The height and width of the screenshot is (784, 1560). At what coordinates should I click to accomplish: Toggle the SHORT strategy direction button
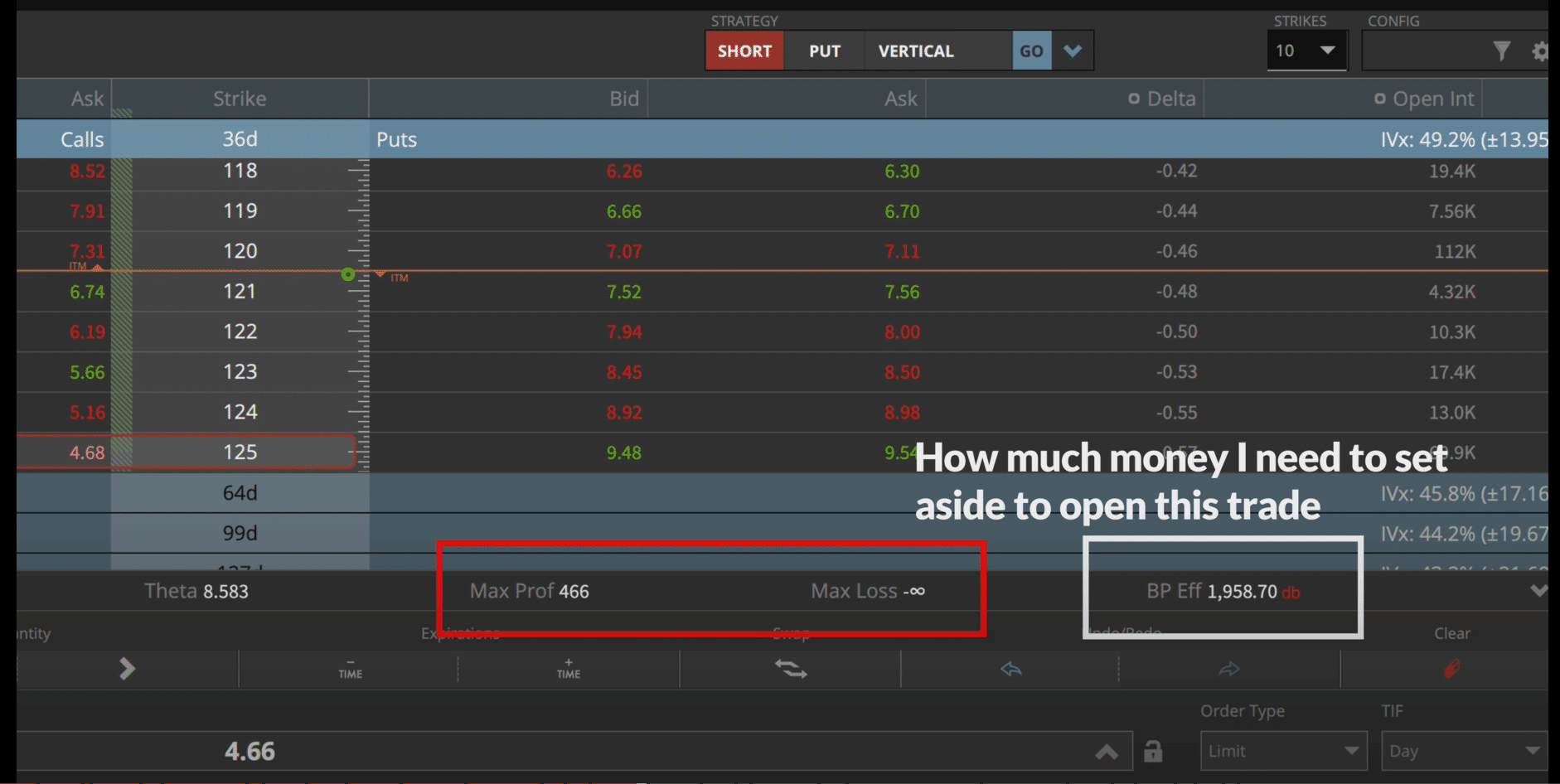coord(744,51)
